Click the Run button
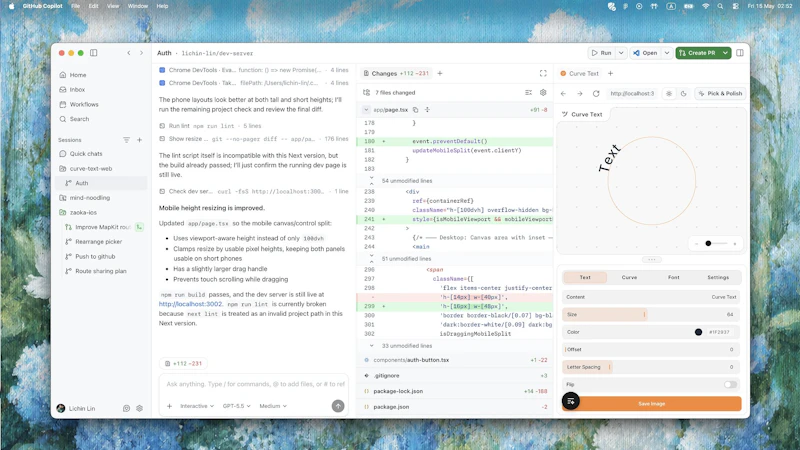Viewport: 800px width, 450px height. coord(602,53)
